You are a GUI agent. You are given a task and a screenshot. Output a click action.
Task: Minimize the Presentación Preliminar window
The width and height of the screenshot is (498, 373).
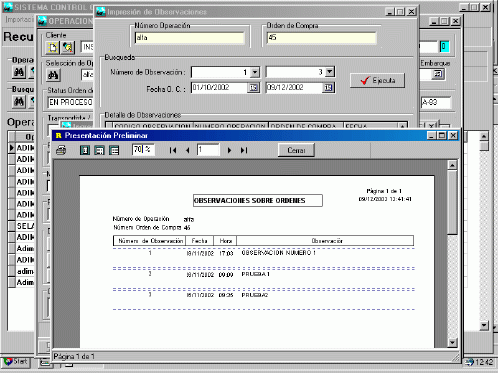[432, 135]
